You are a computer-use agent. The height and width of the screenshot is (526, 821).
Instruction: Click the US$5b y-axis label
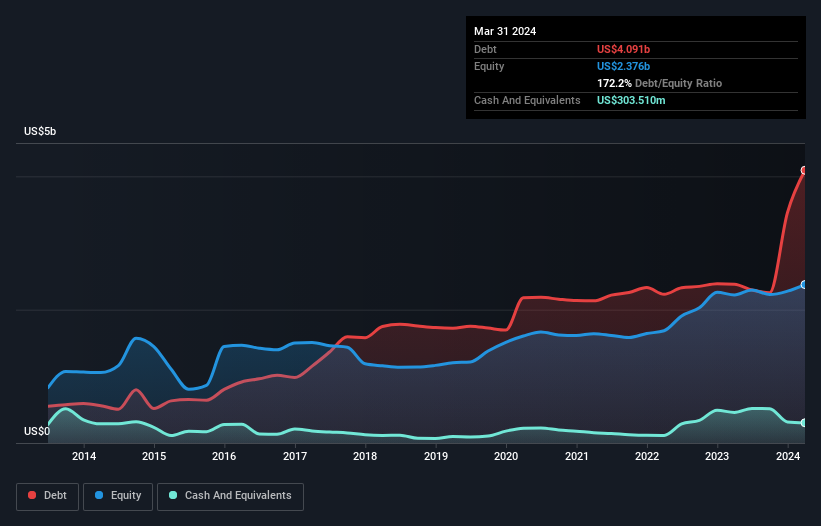tap(40, 131)
